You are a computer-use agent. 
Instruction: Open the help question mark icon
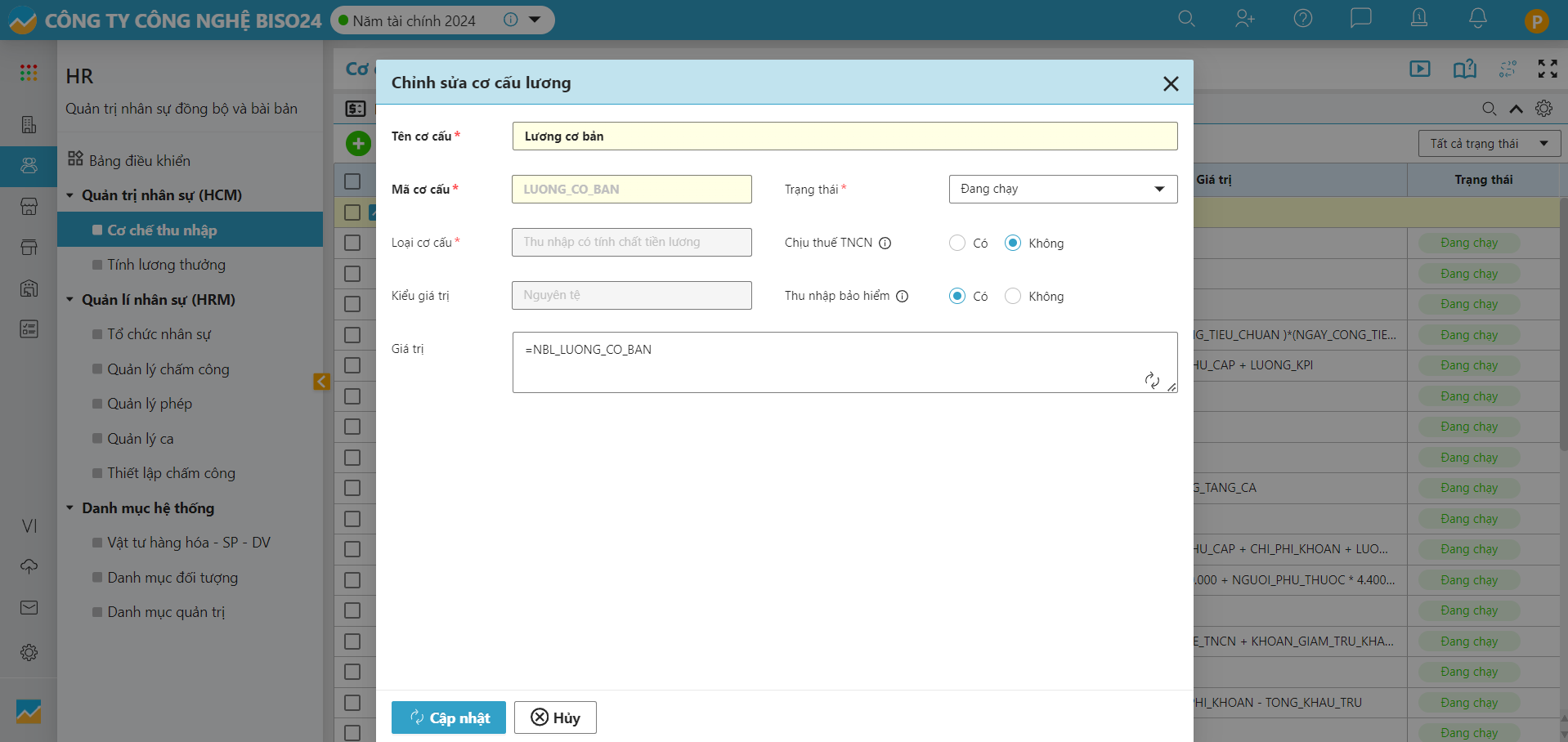pyautogui.click(x=1302, y=19)
